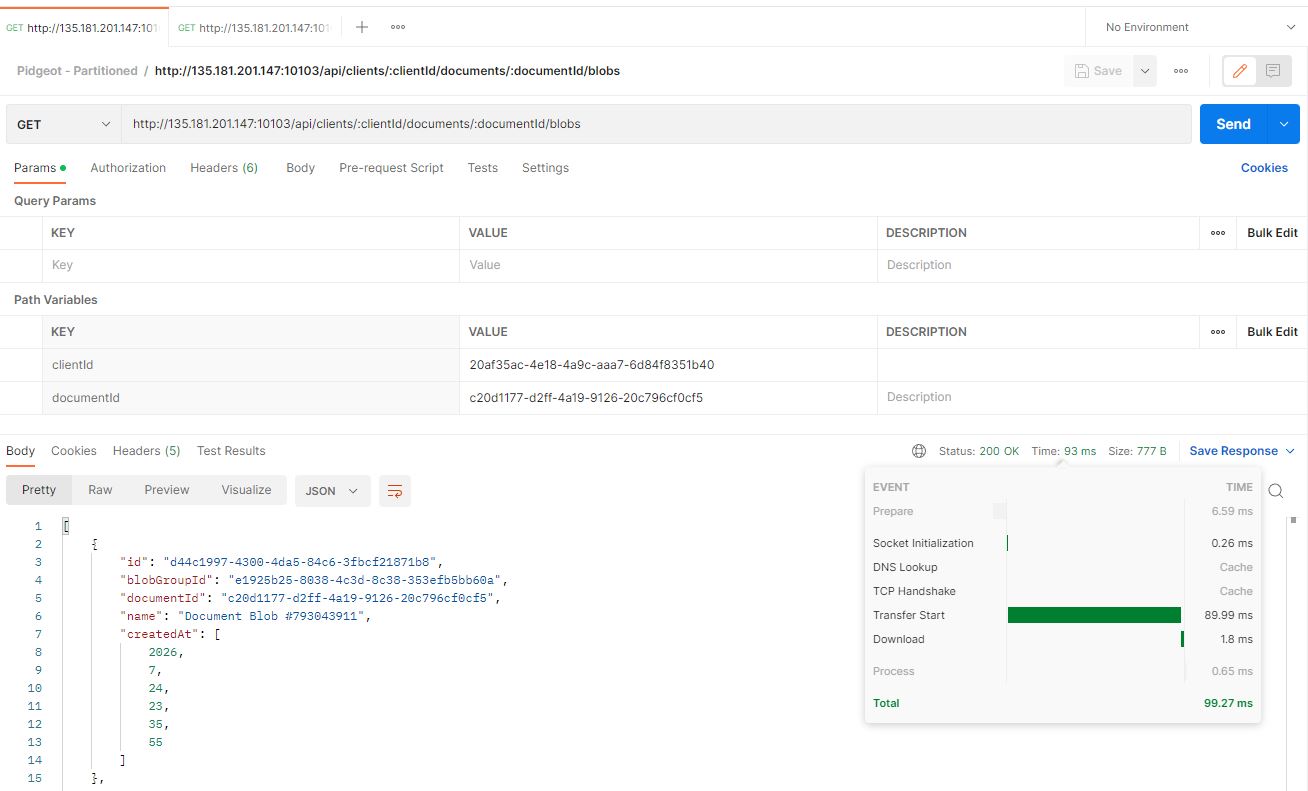Click the query param Key field
The image size is (1308, 791).
[252, 265]
